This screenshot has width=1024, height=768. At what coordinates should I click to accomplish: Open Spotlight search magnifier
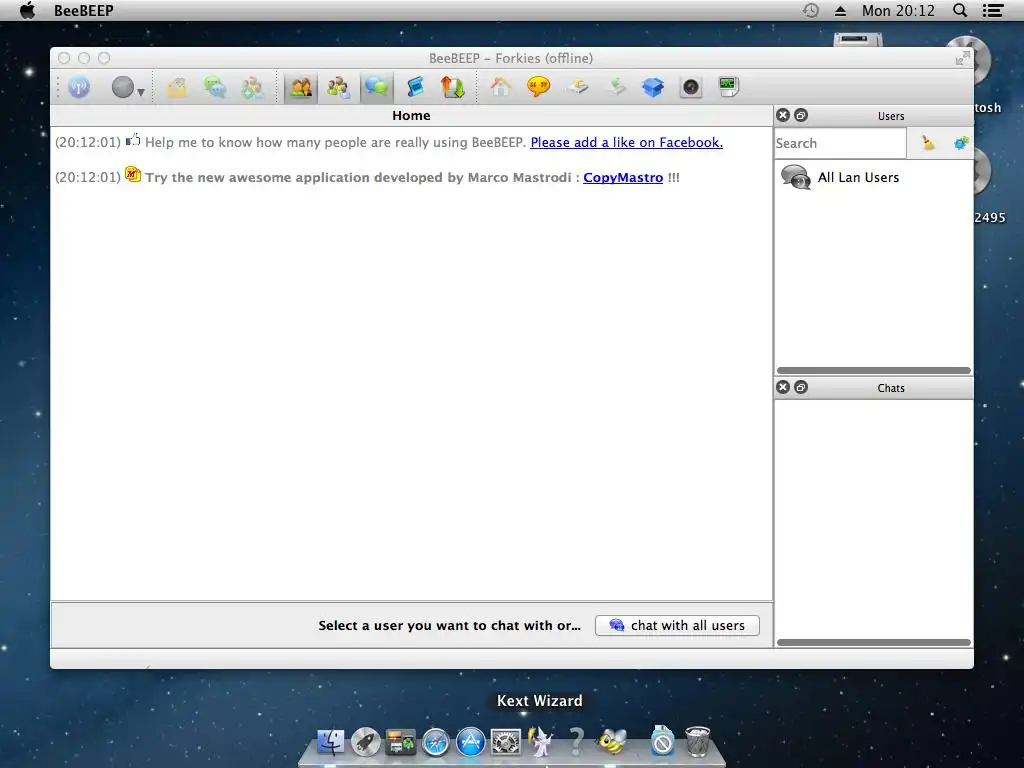[x=960, y=10]
